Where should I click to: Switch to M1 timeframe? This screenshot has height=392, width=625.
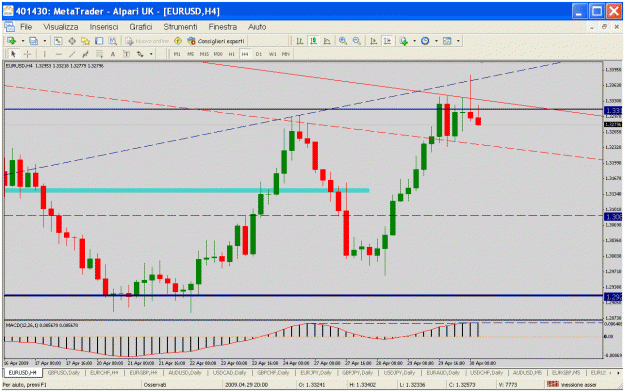click(177, 54)
